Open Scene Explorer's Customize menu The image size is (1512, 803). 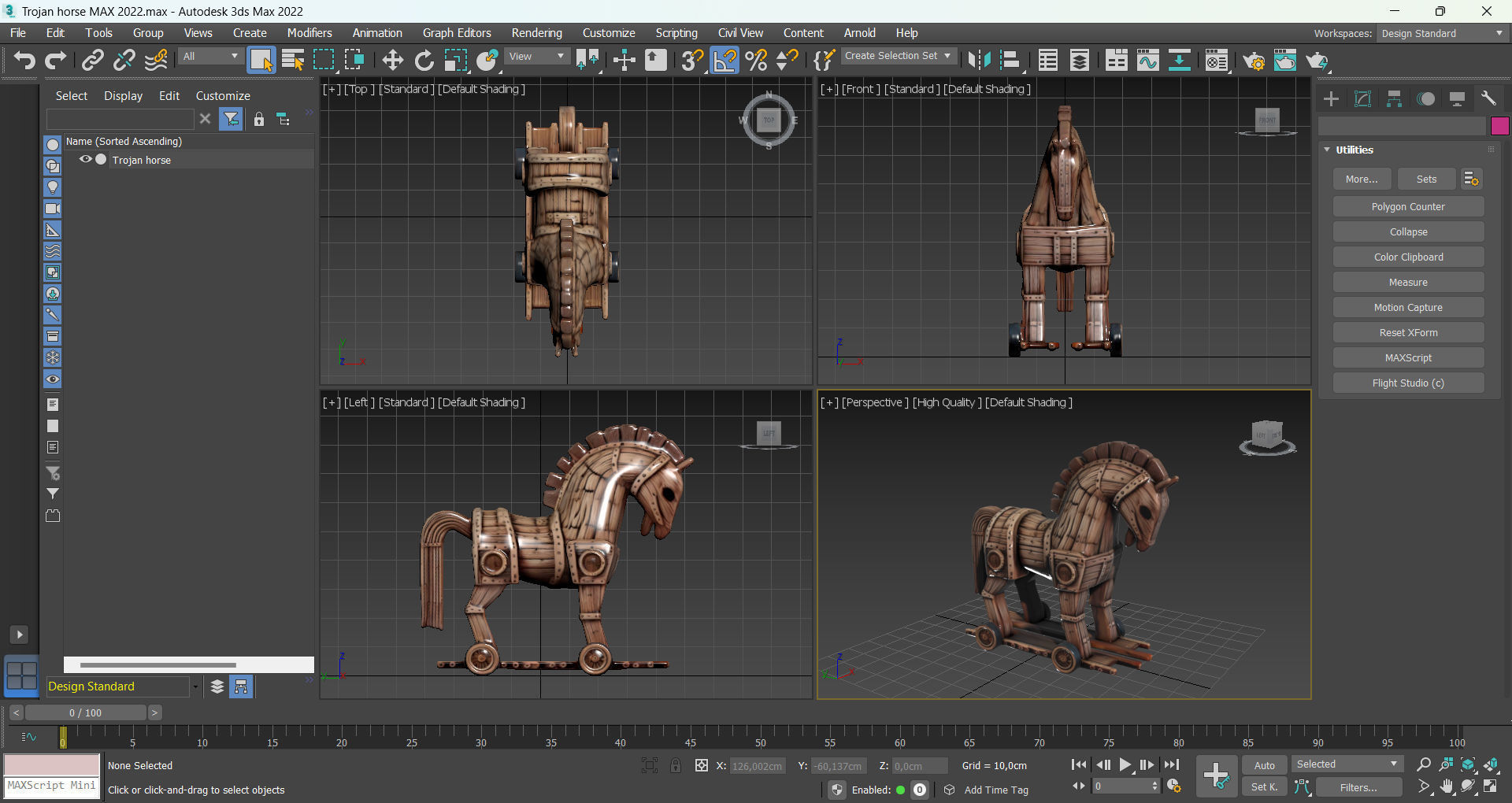pyautogui.click(x=223, y=96)
